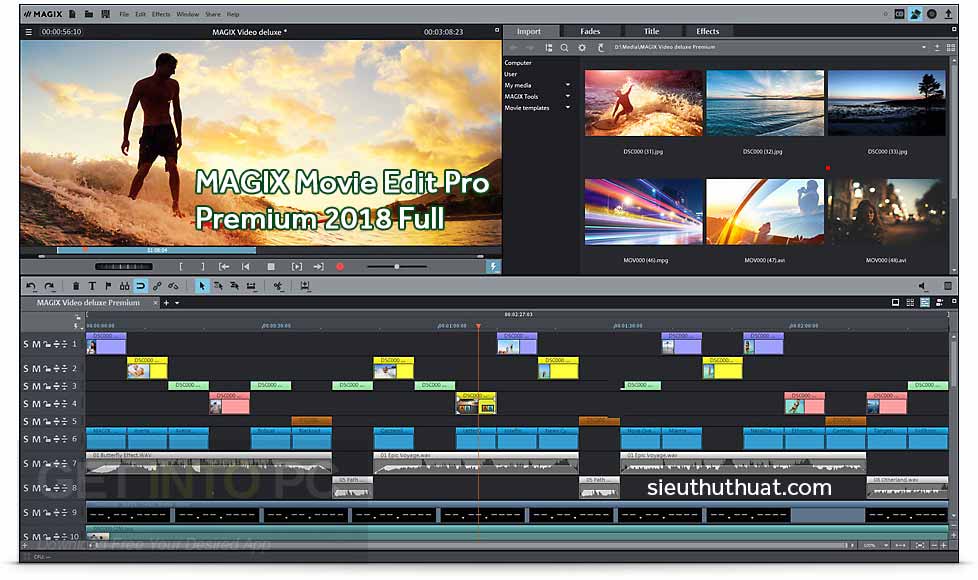Click the Save project disk icon
The width and height of the screenshot is (978, 580).
[105, 14]
